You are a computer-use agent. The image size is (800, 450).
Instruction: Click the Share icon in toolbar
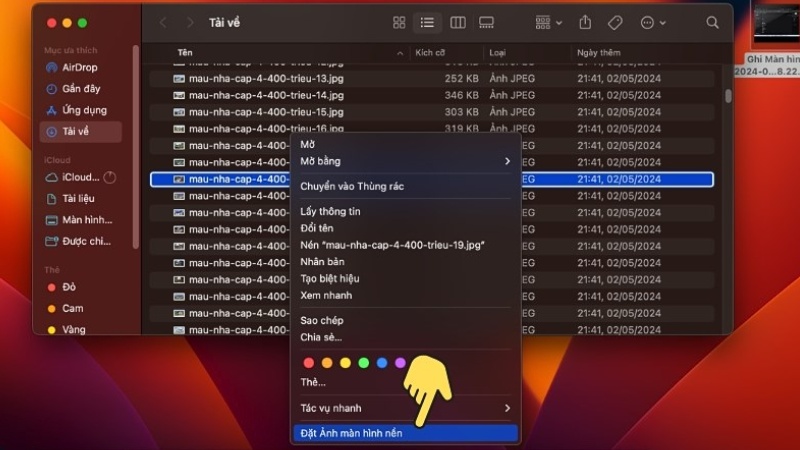point(585,22)
